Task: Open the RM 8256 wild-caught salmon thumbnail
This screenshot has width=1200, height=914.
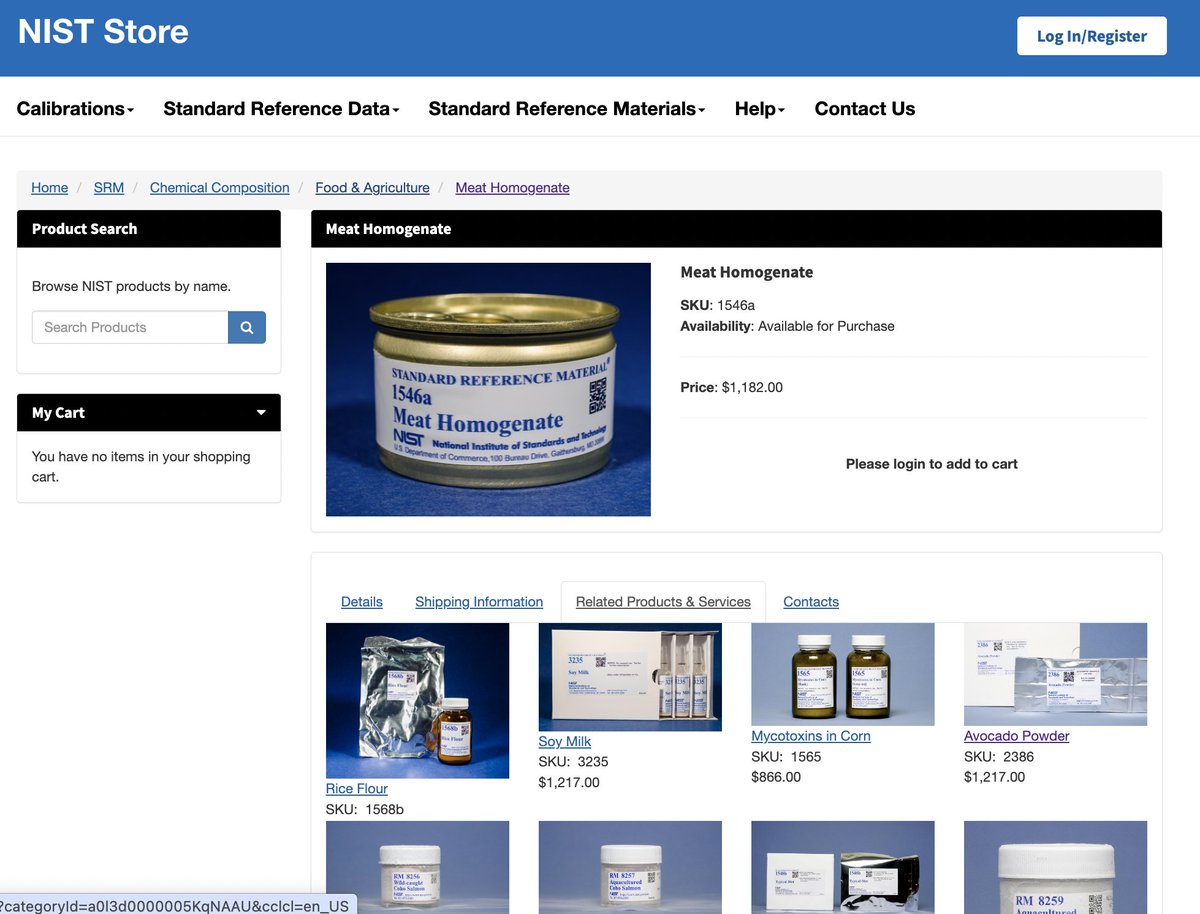Action: click(417, 867)
